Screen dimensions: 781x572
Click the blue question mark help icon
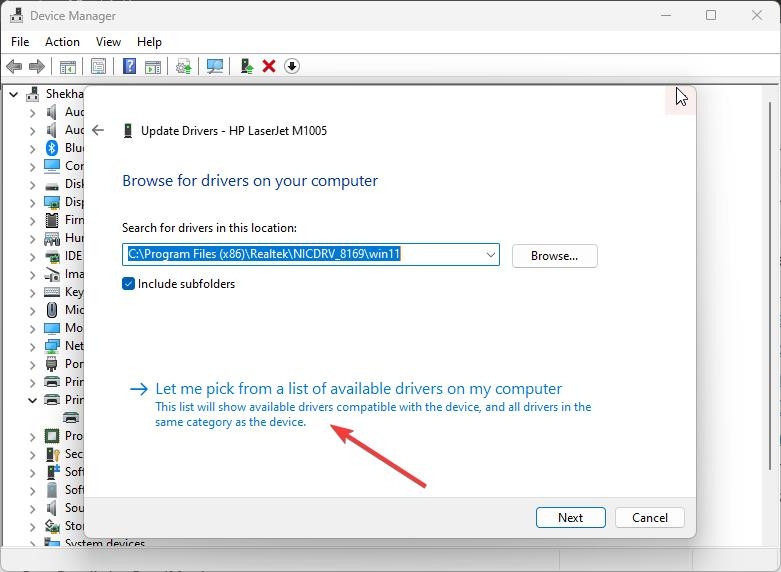pyautogui.click(x=130, y=66)
